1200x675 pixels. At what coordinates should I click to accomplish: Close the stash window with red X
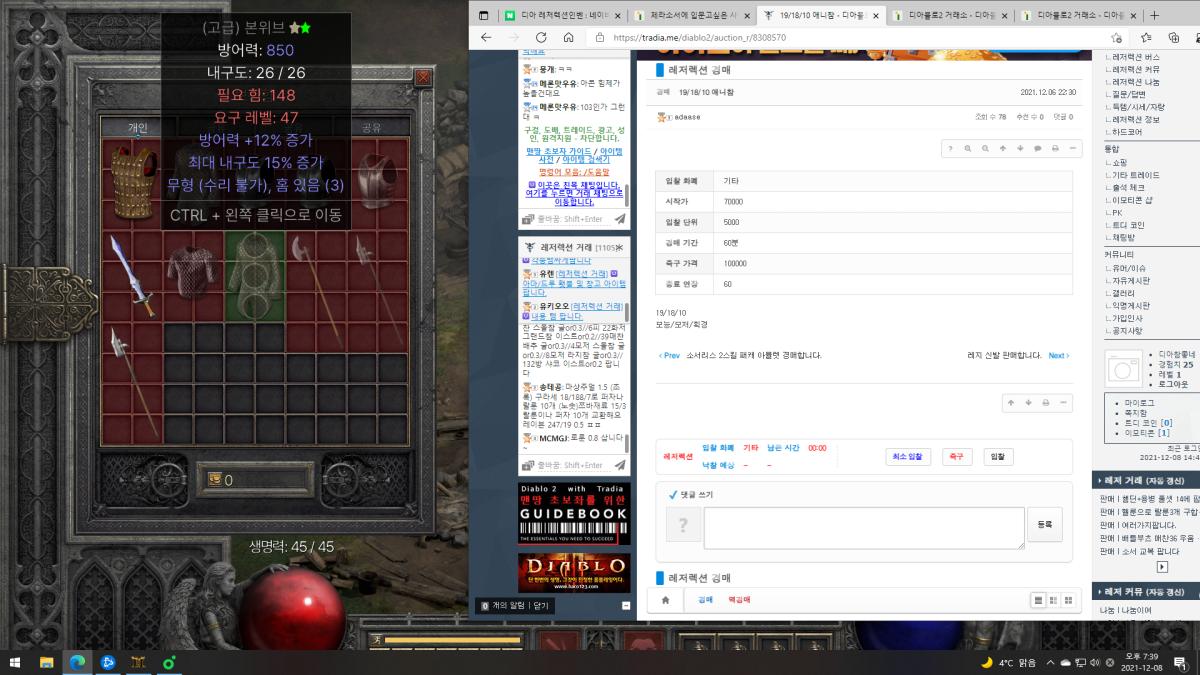(x=424, y=77)
